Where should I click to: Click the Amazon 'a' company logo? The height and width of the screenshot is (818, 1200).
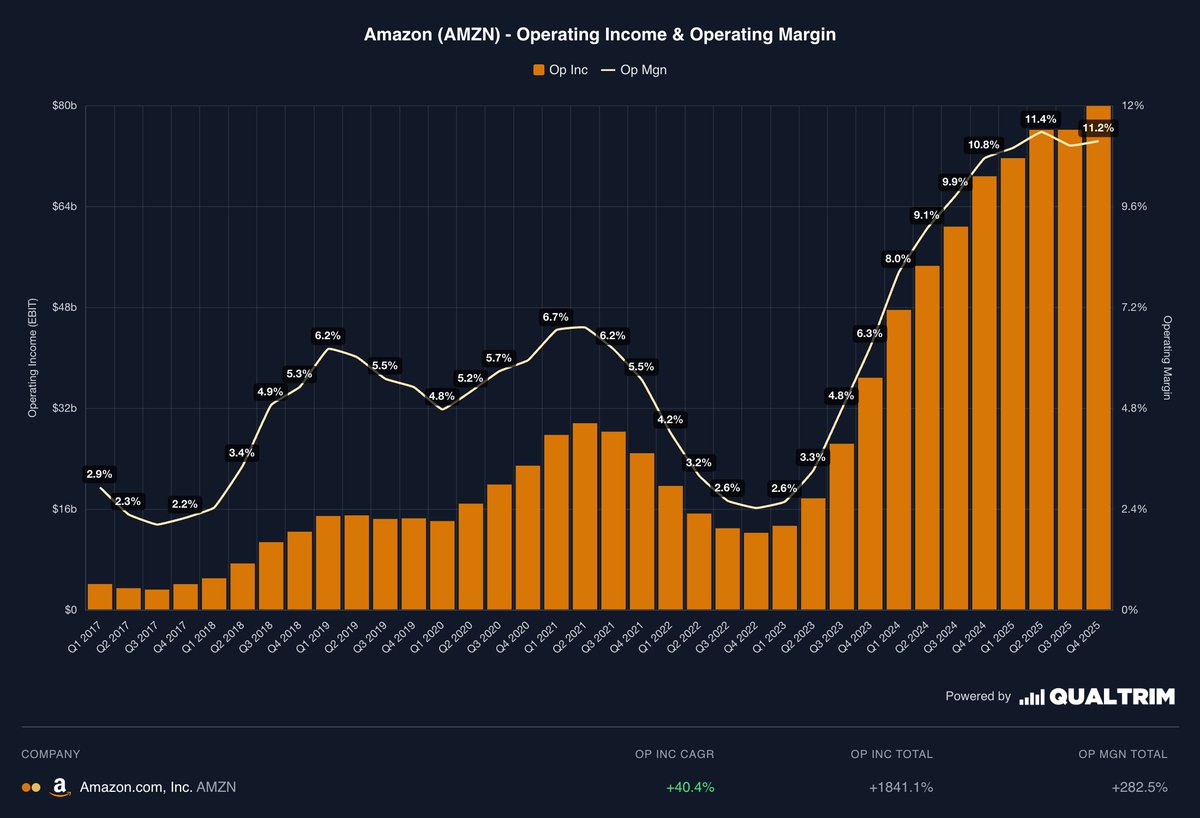(59, 787)
